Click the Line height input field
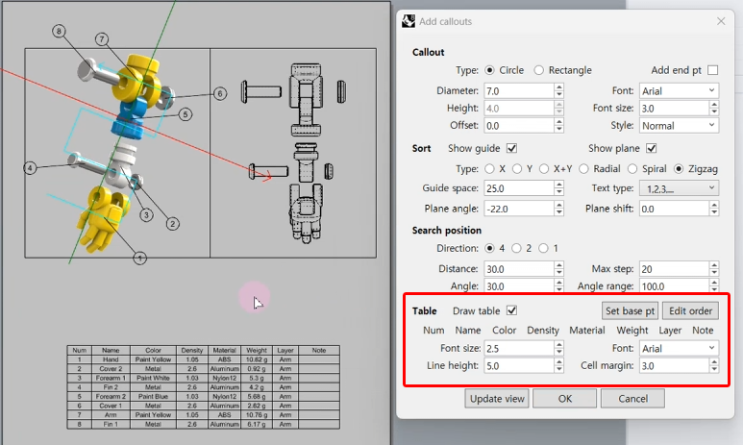This screenshot has height=445, width=743. pyautogui.click(x=519, y=365)
